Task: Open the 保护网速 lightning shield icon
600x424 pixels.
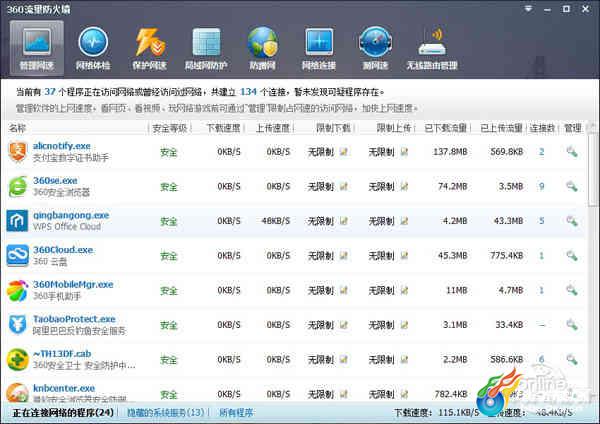Action: click(x=150, y=48)
